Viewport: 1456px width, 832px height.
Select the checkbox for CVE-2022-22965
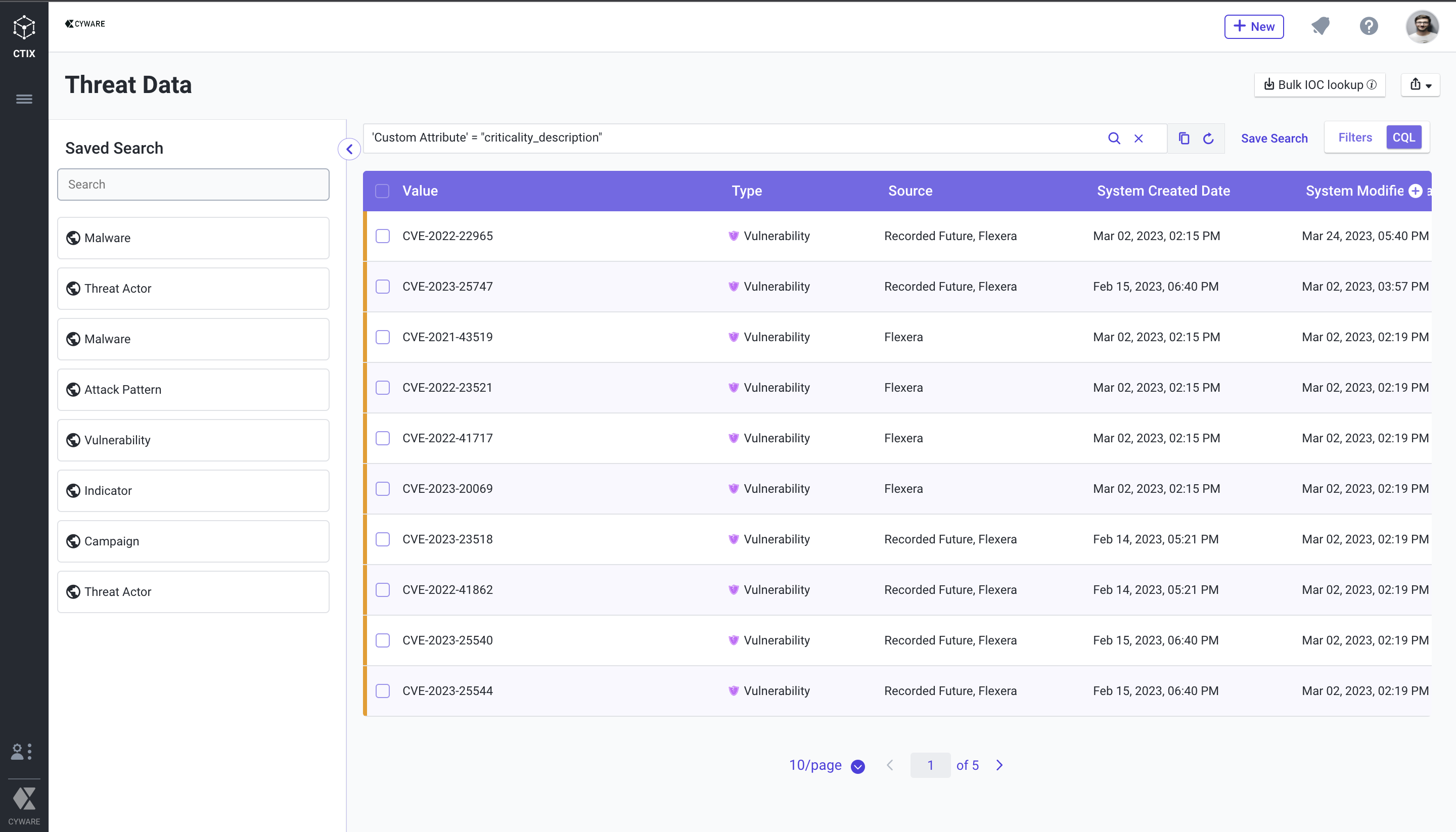pyautogui.click(x=383, y=236)
